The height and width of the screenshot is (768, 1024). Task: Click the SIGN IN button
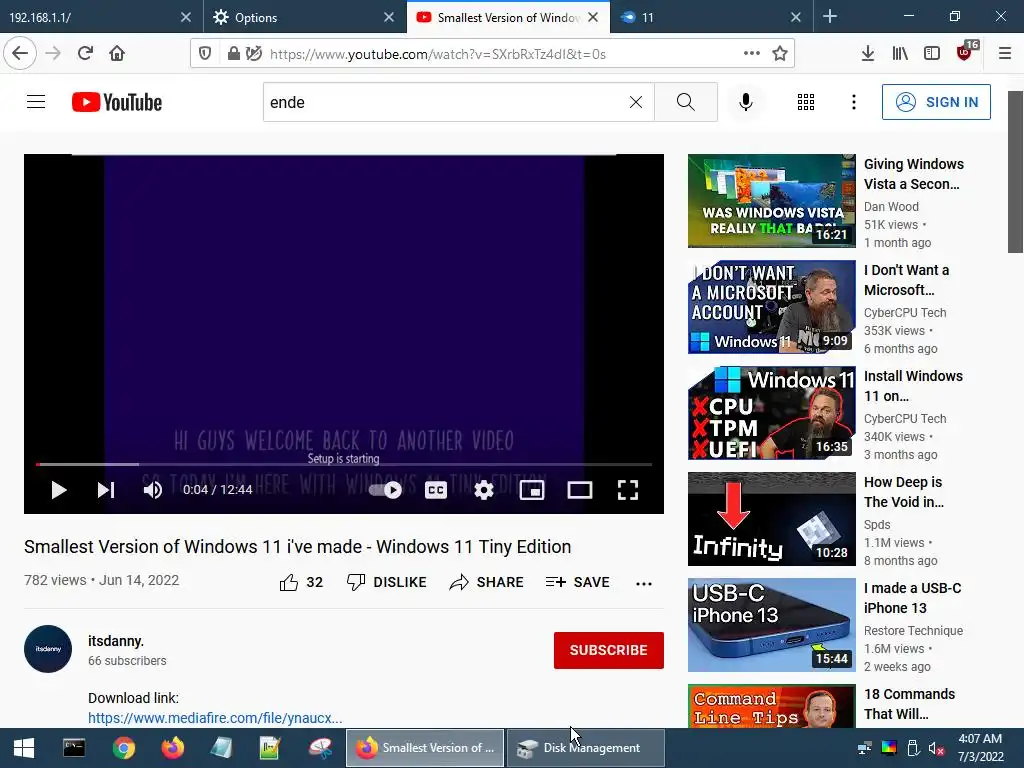(x=936, y=102)
